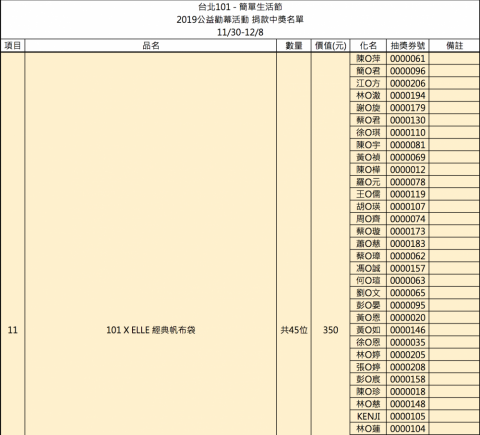Click ticket number 0000061
Image resolution: width=480 pixels, height=435 pixels.
408,59
